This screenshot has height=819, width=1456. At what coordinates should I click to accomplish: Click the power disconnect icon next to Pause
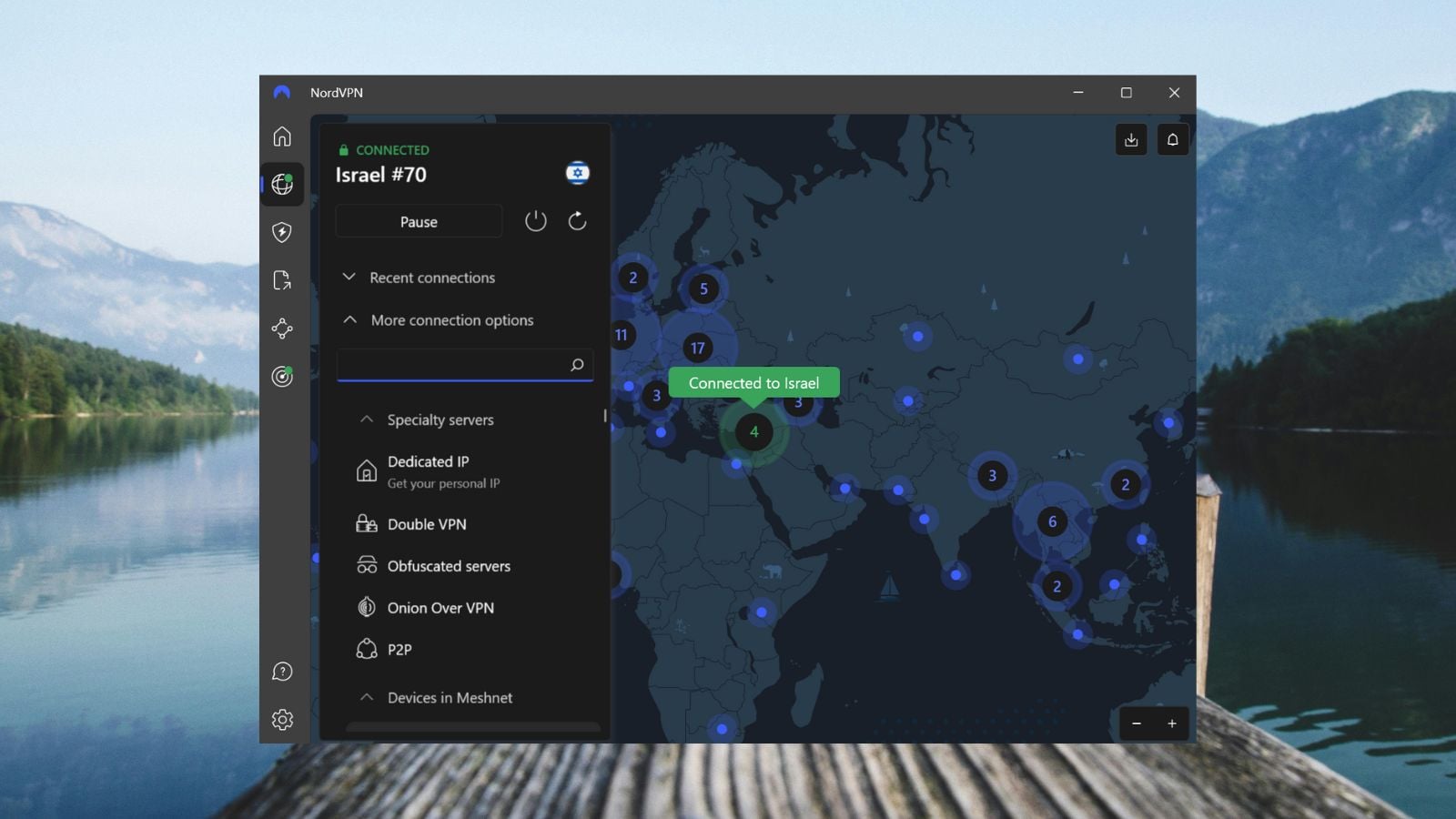click(536, 220)
